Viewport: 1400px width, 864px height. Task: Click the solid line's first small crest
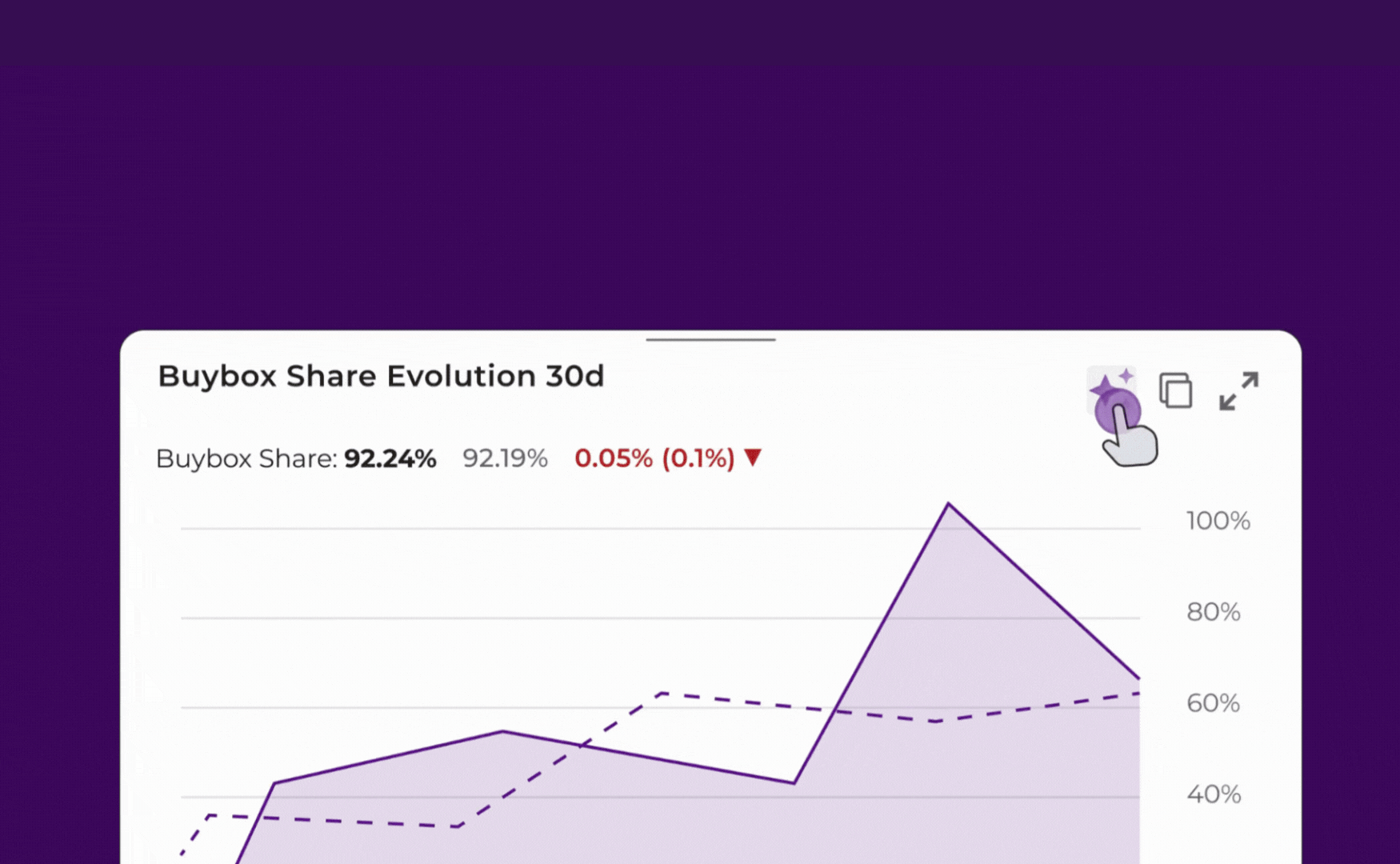[502, 731]
